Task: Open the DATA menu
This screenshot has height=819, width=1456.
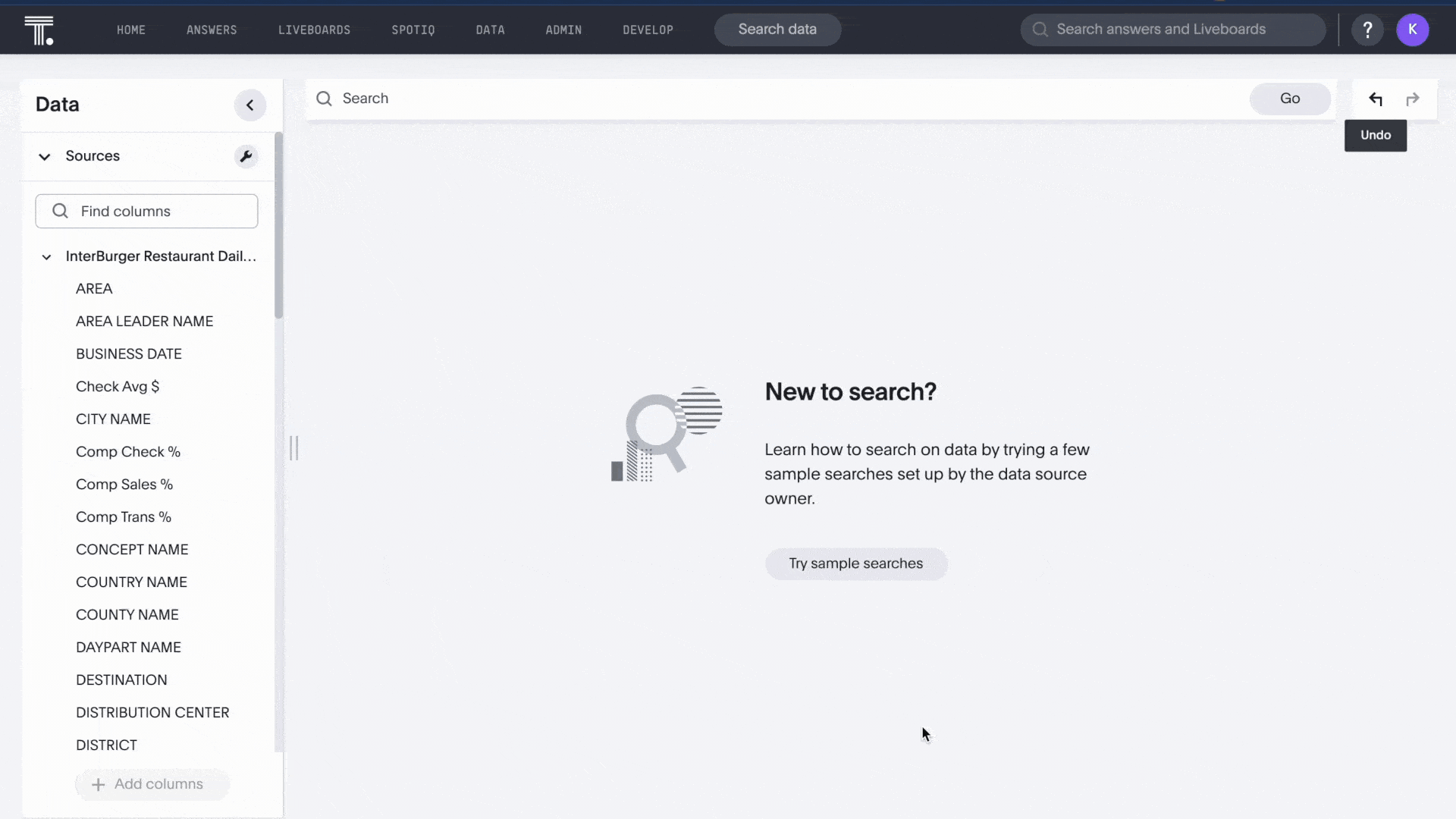Action: (x=490, y=30)
